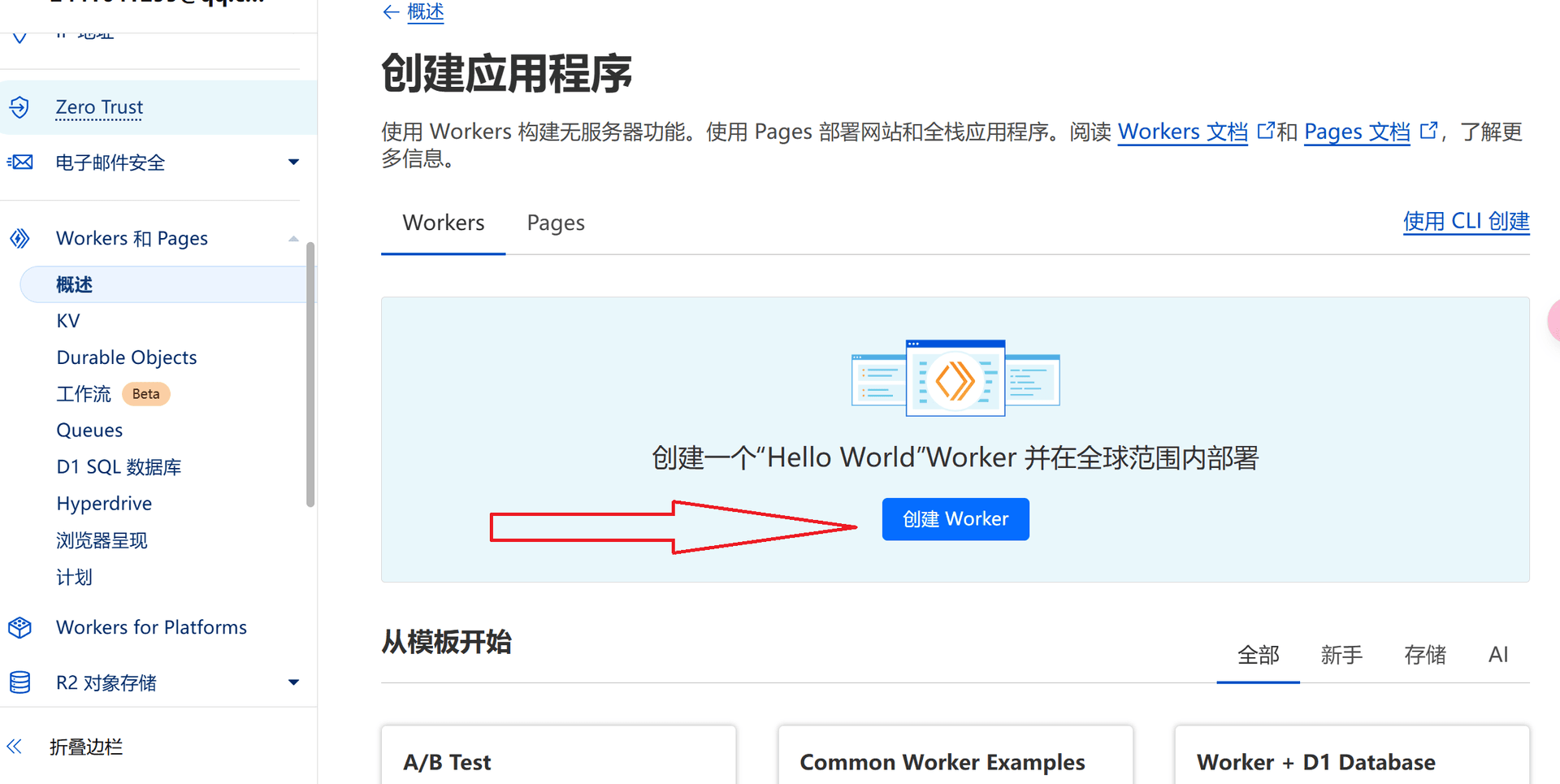The width and height of the screenshot is (1560, 784).
Task: Open 计划 in the sidebar
Action: tap(74, 578)
